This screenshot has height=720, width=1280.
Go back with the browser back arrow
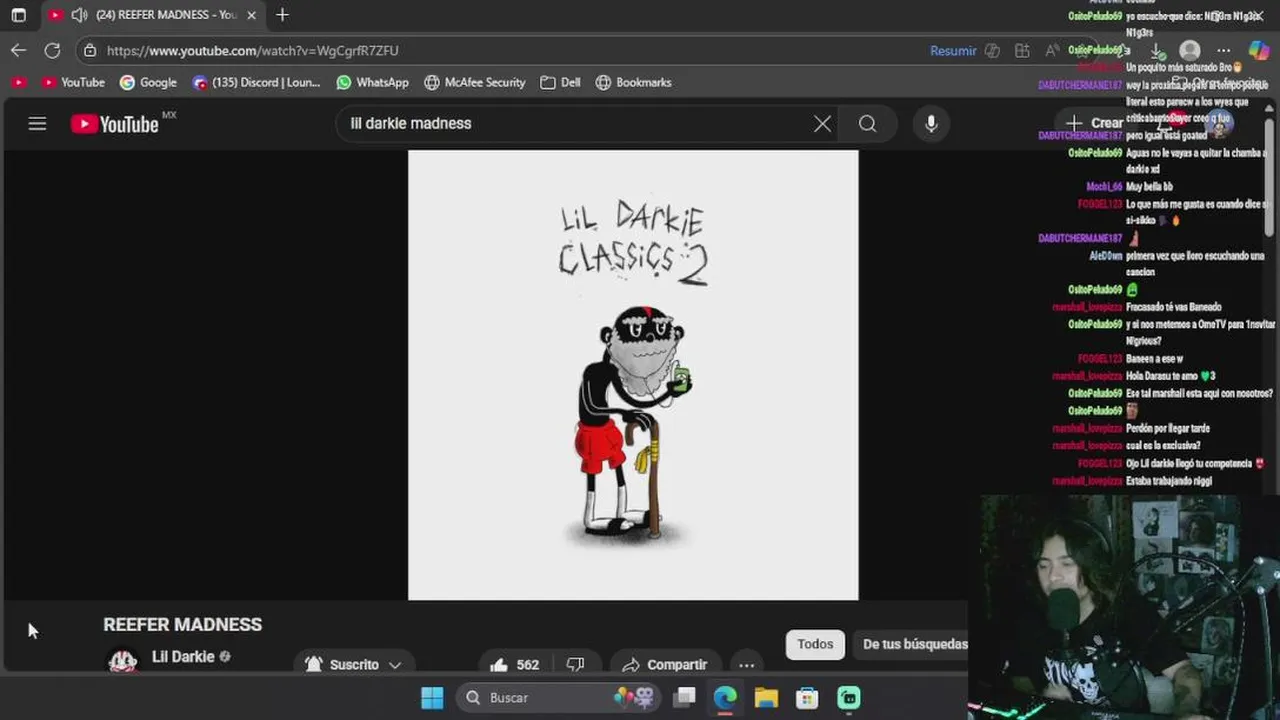[19, 50]
